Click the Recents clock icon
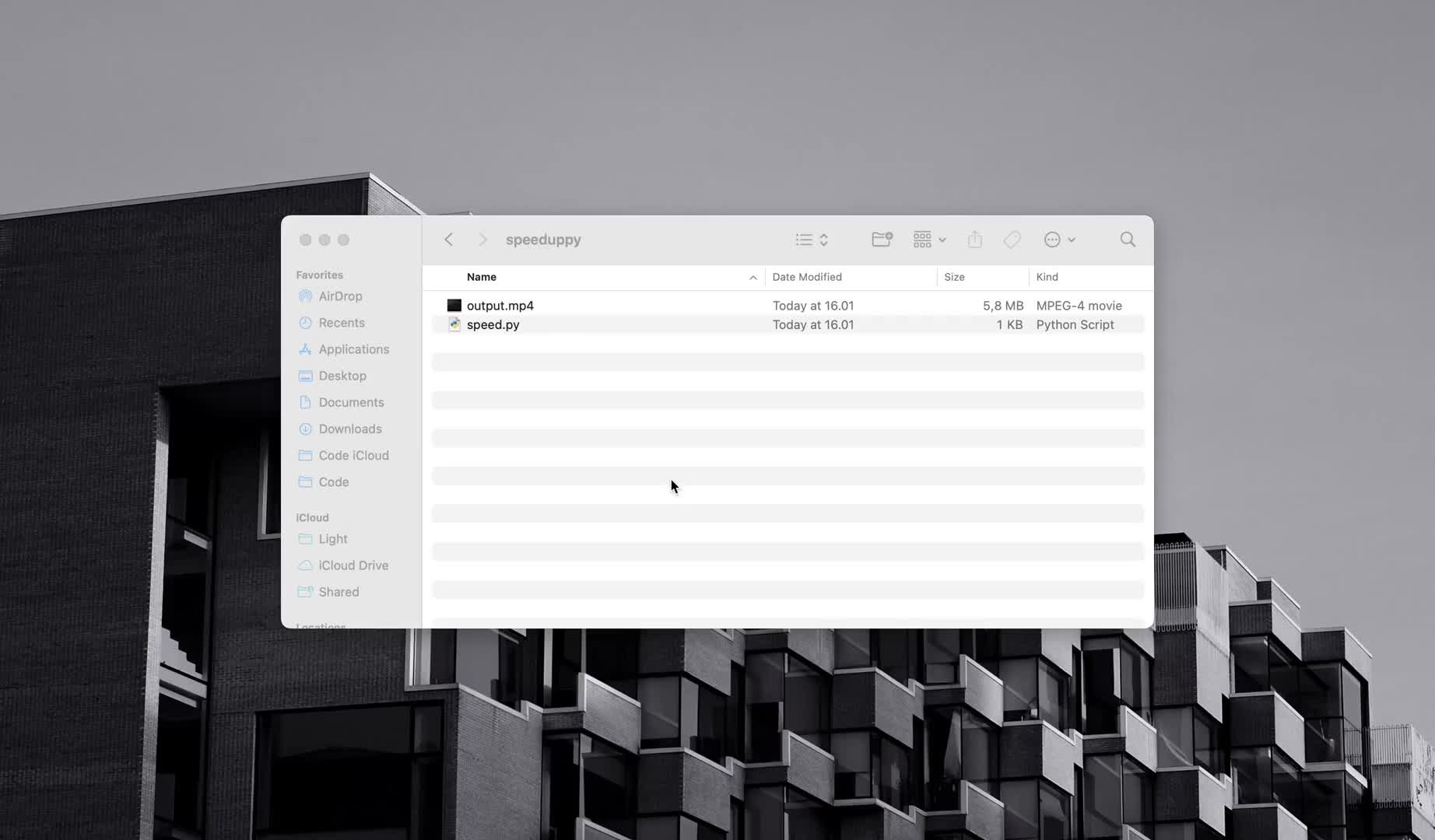Screen dimensions: 1435x840 tap(305, 323)
